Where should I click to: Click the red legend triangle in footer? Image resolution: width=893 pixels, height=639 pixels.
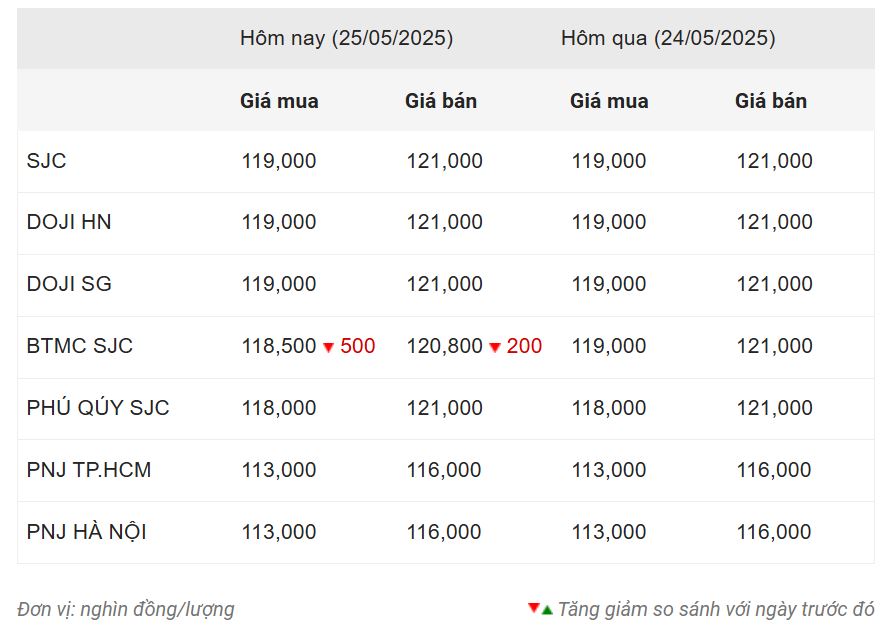tap(534, 608)
